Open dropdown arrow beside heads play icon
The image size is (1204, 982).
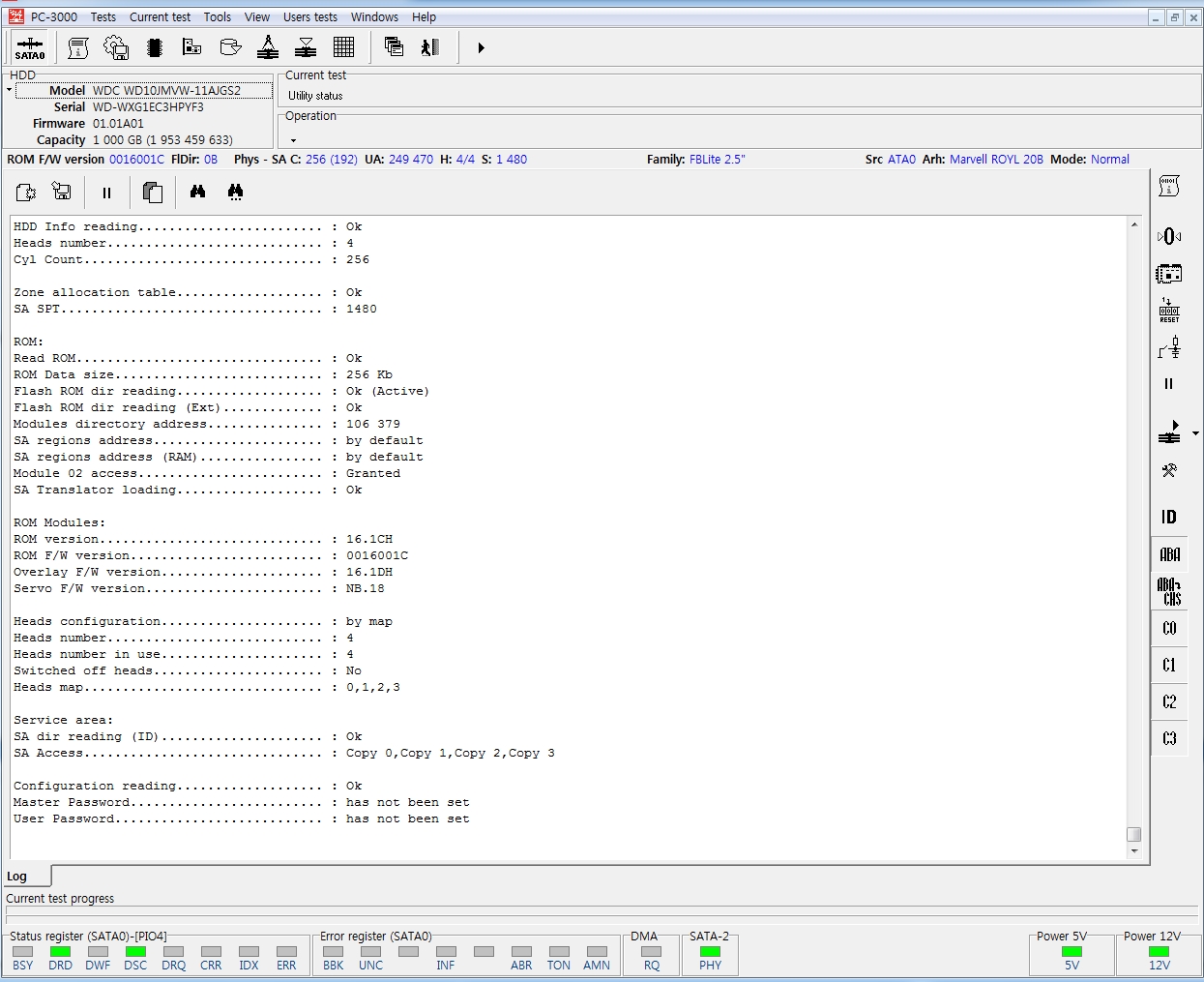point(1195,433)
